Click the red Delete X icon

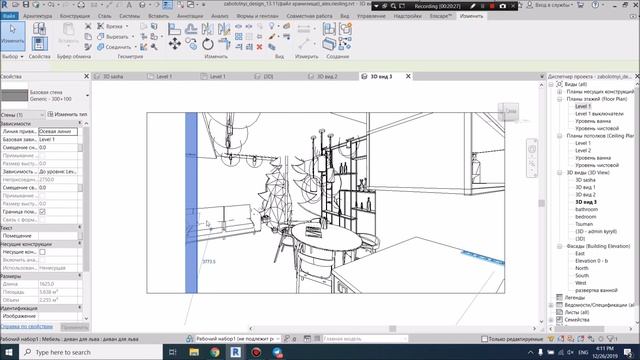pos(259,47)
